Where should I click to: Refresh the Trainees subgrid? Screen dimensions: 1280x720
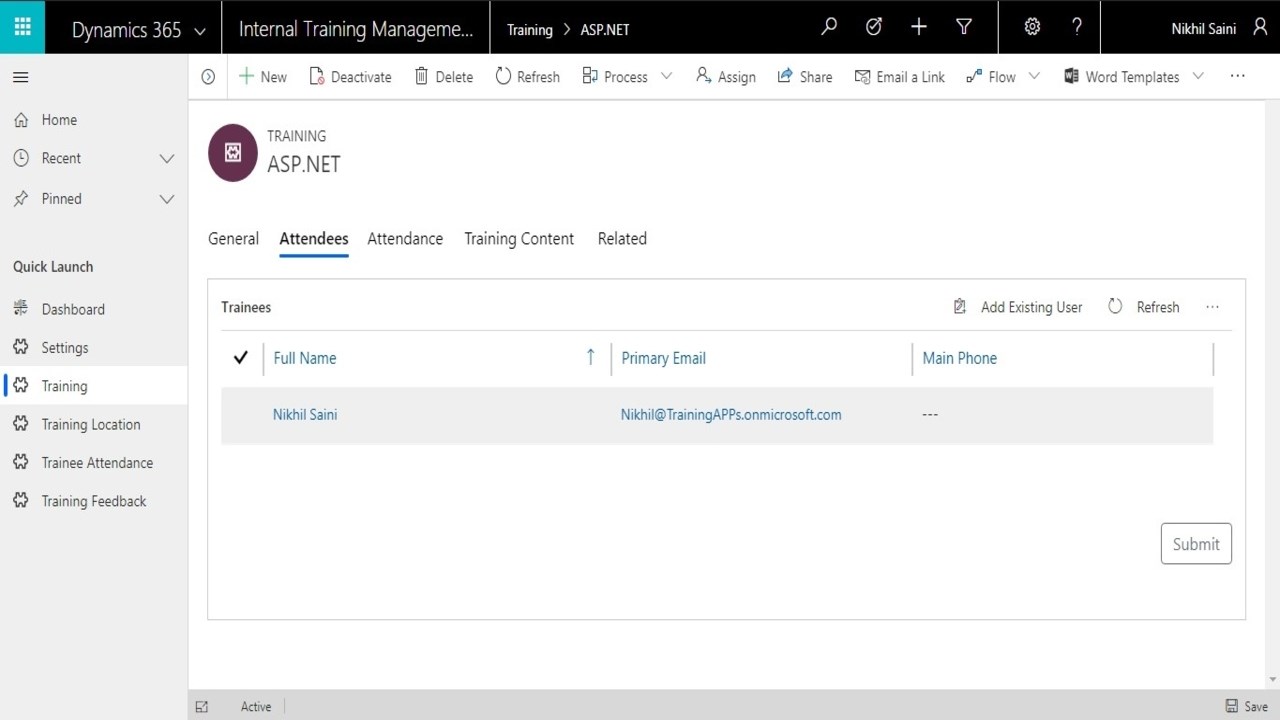click(1144, 307)
